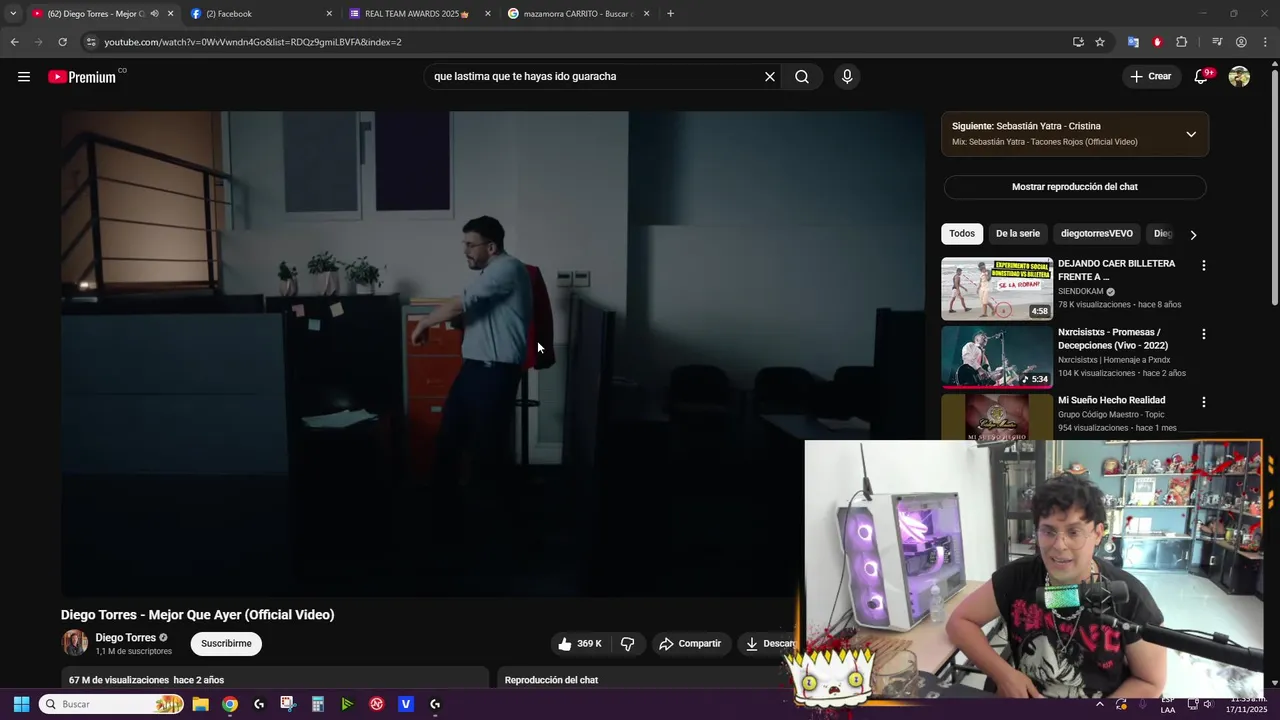The width and height of the screenshot is (1280, 720).
Task: Switch to mazamorra CARRITO search tab
Action: click(579, 14)
